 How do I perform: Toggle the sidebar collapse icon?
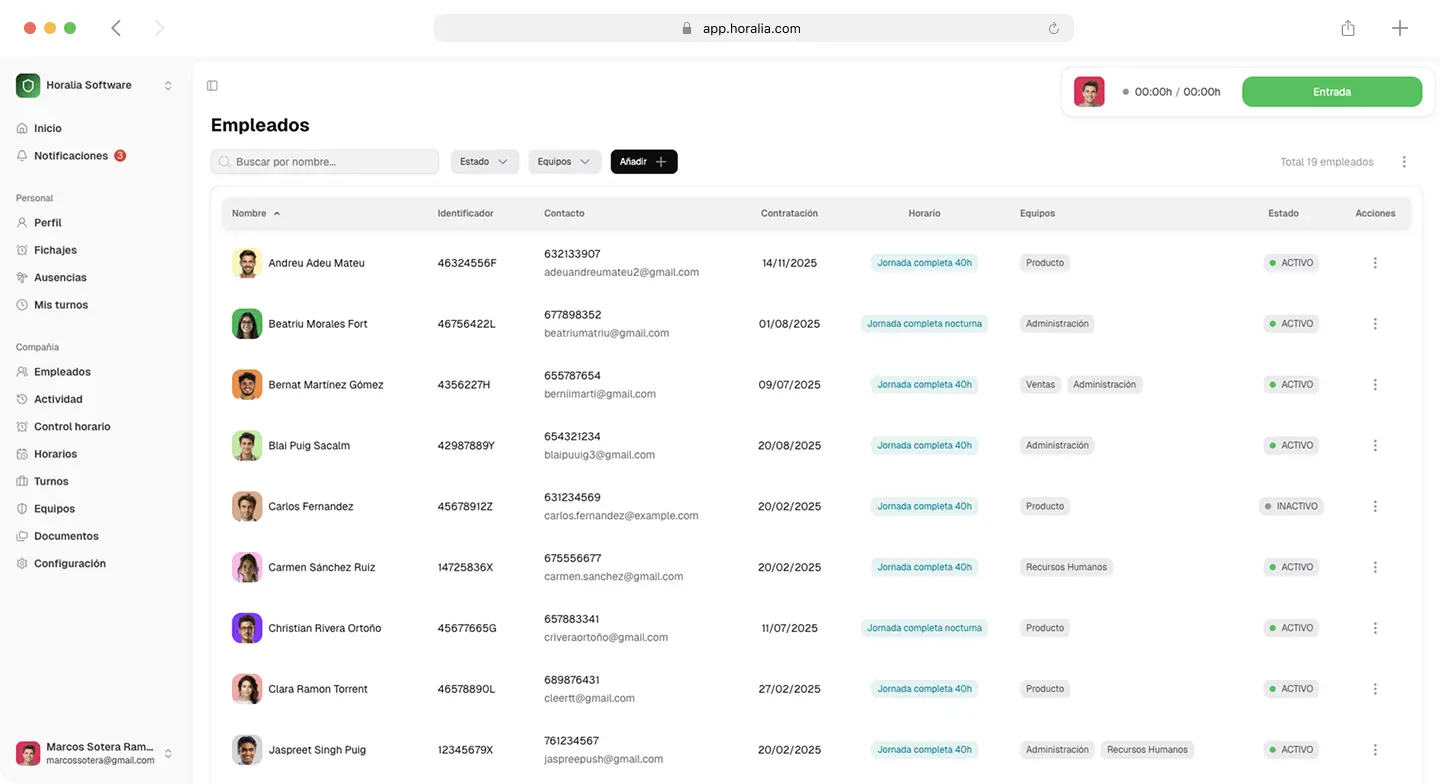click(x=212, y=86)
